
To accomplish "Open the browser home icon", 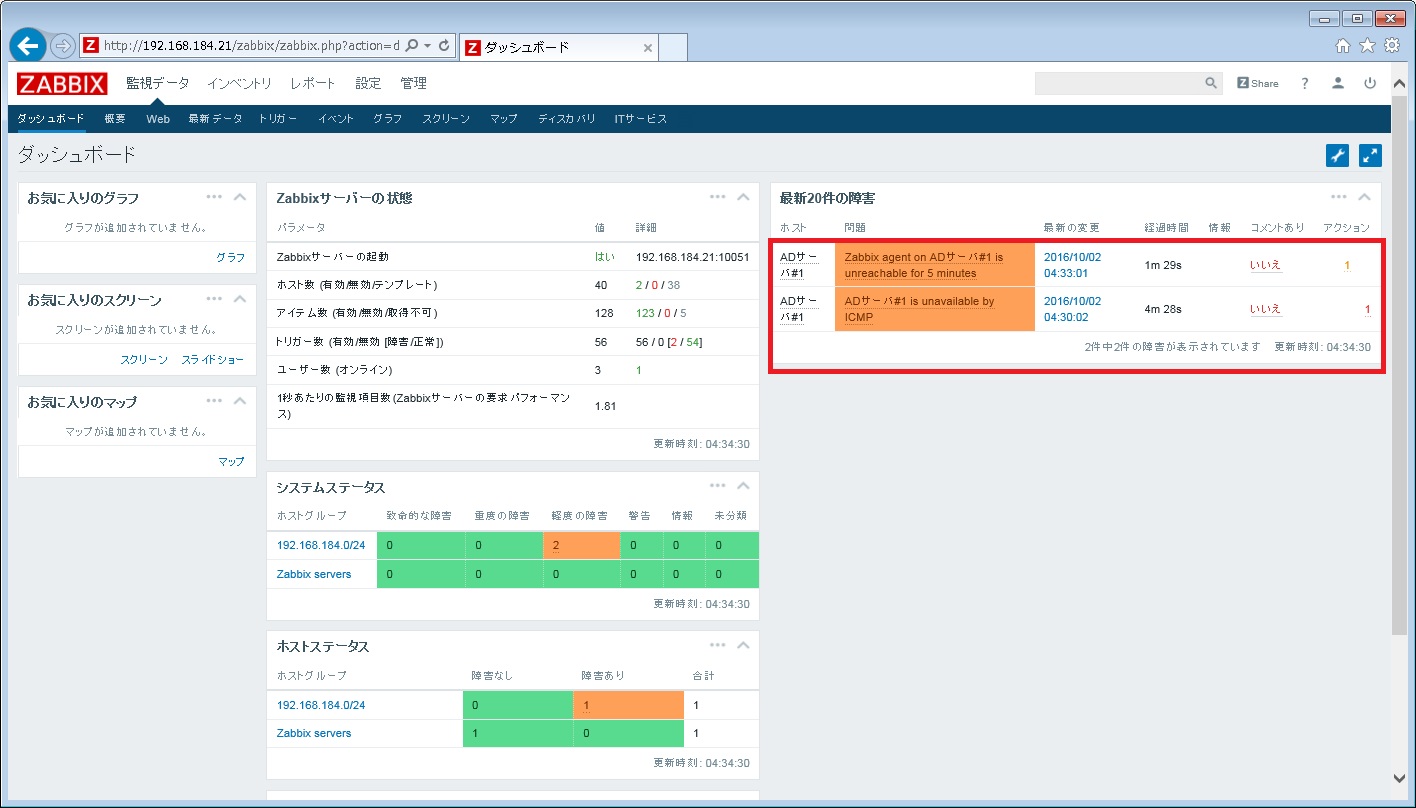I will (x=1343, y=46).
